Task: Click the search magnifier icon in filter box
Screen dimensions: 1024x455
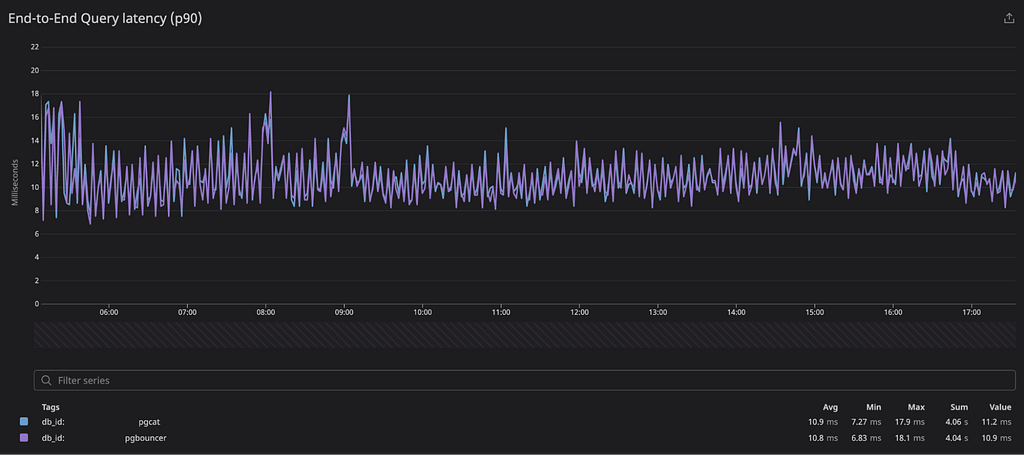Action: (x=46, y=380)
